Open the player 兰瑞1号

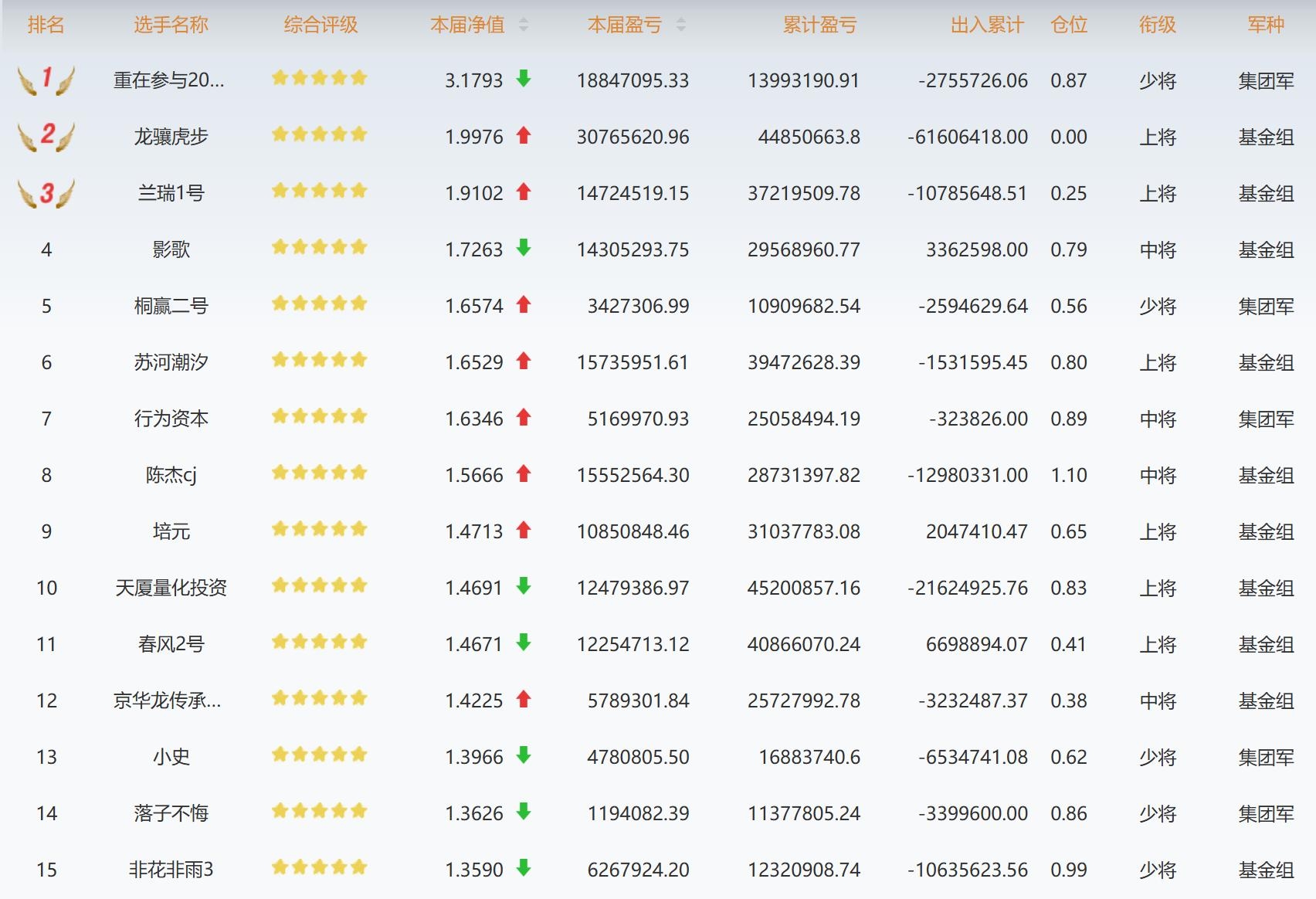[x=171, y=193]
